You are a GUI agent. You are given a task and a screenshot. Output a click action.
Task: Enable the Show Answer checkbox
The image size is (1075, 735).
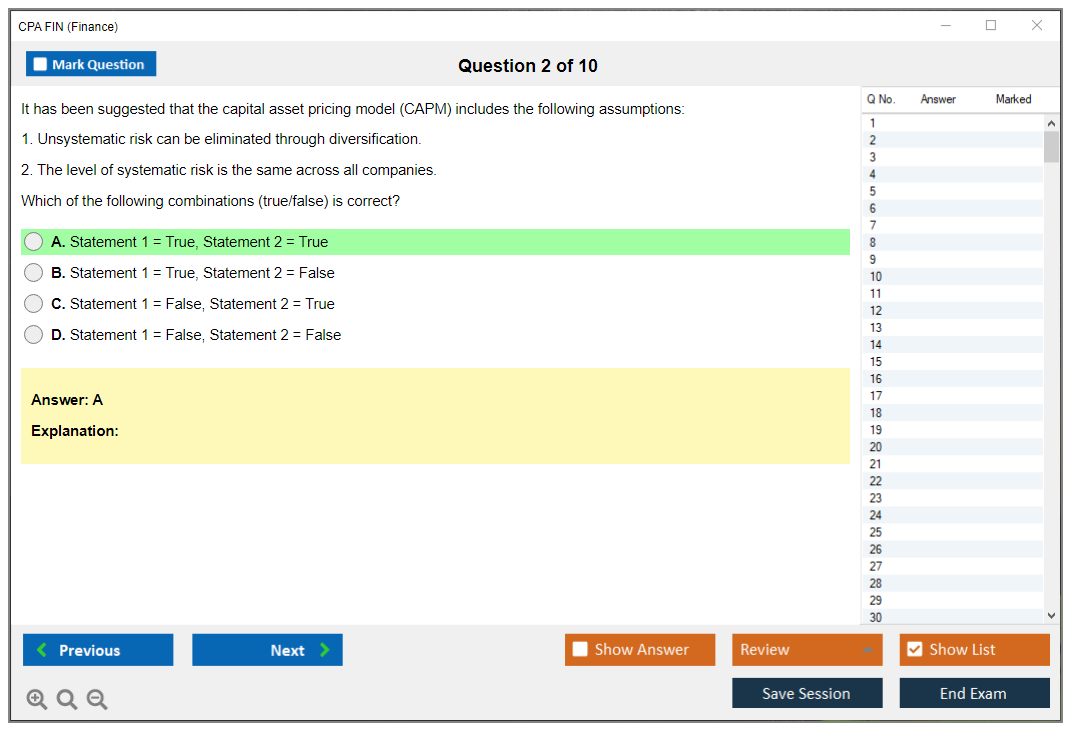[x=581, y=650]
